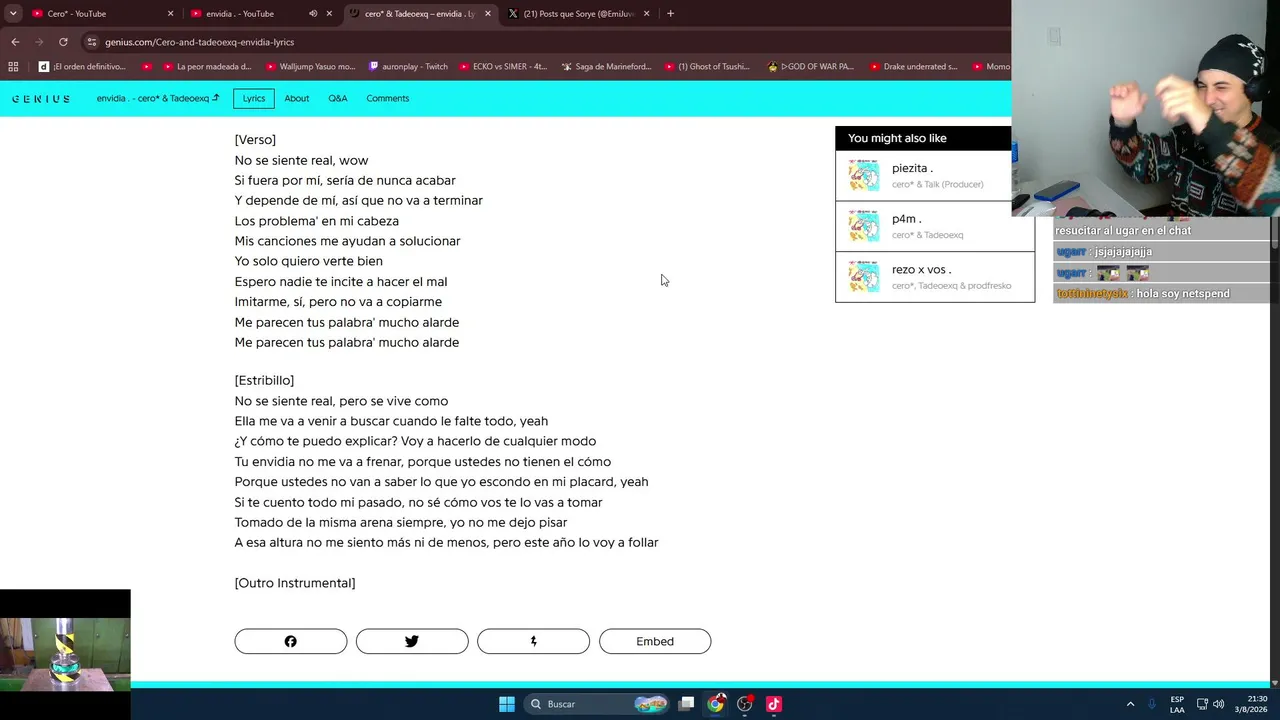Screen dimensions: 1280x720
Task: Share the lyrics on Facebook
Action: pos(291,641)
